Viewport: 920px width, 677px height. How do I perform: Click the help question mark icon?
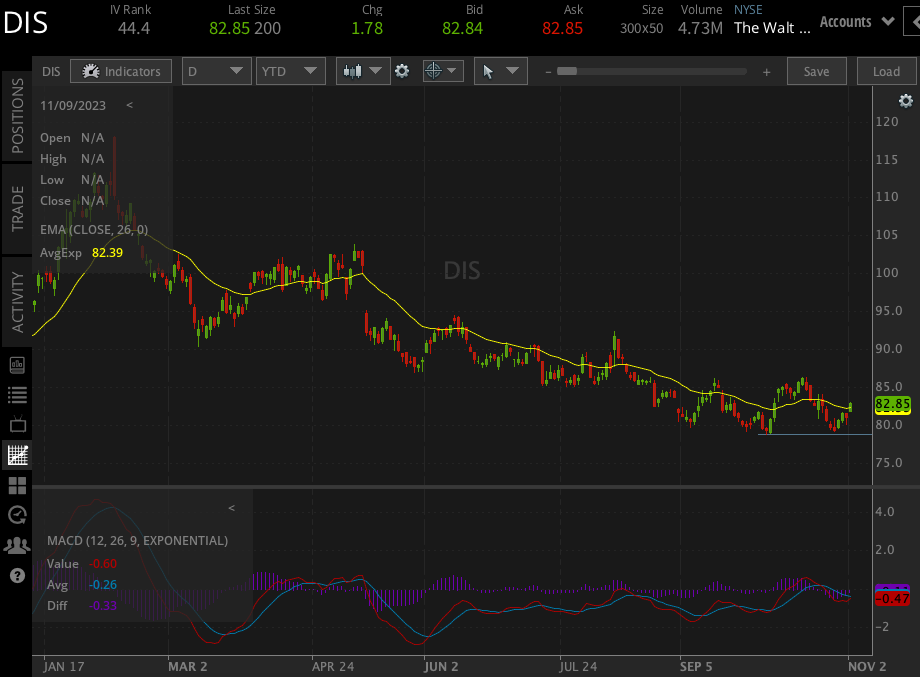[16, 575]
